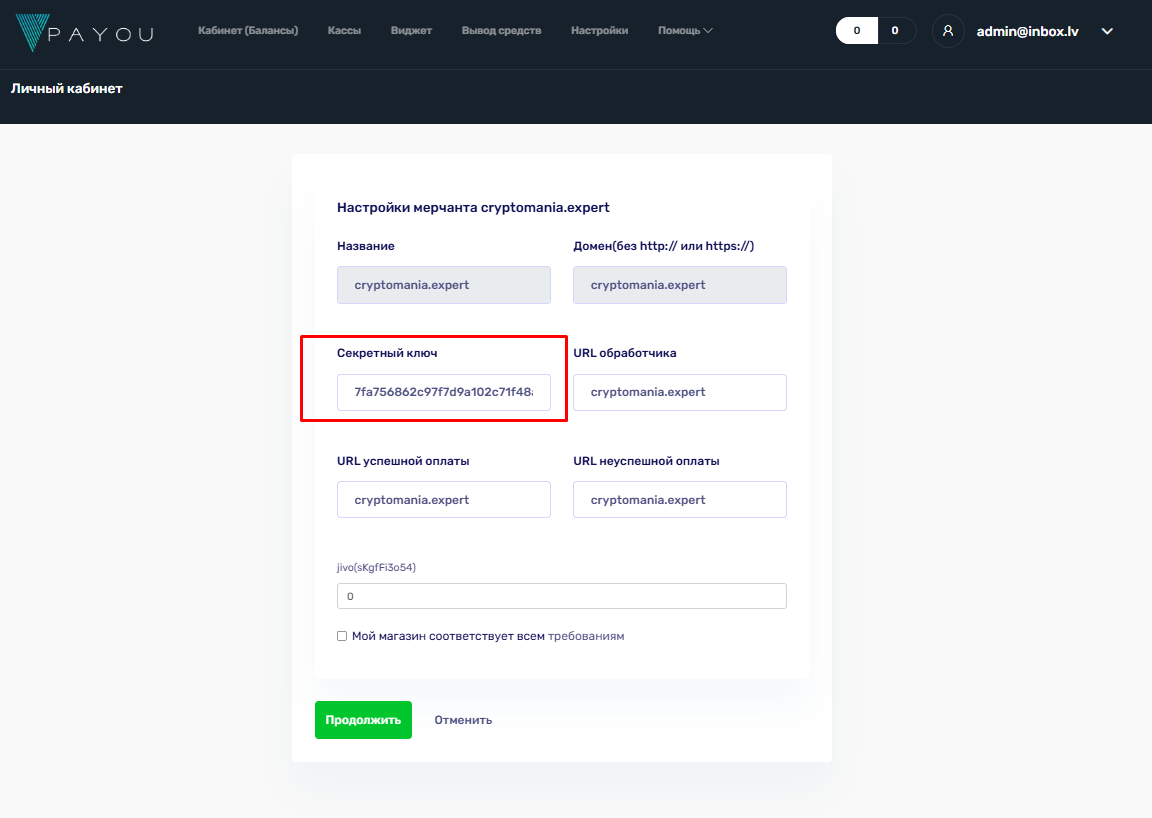This screenshot has width=1152, height=818.
Task: Focus the Секретный ключ input field
Action: click(x=444, y=392)
